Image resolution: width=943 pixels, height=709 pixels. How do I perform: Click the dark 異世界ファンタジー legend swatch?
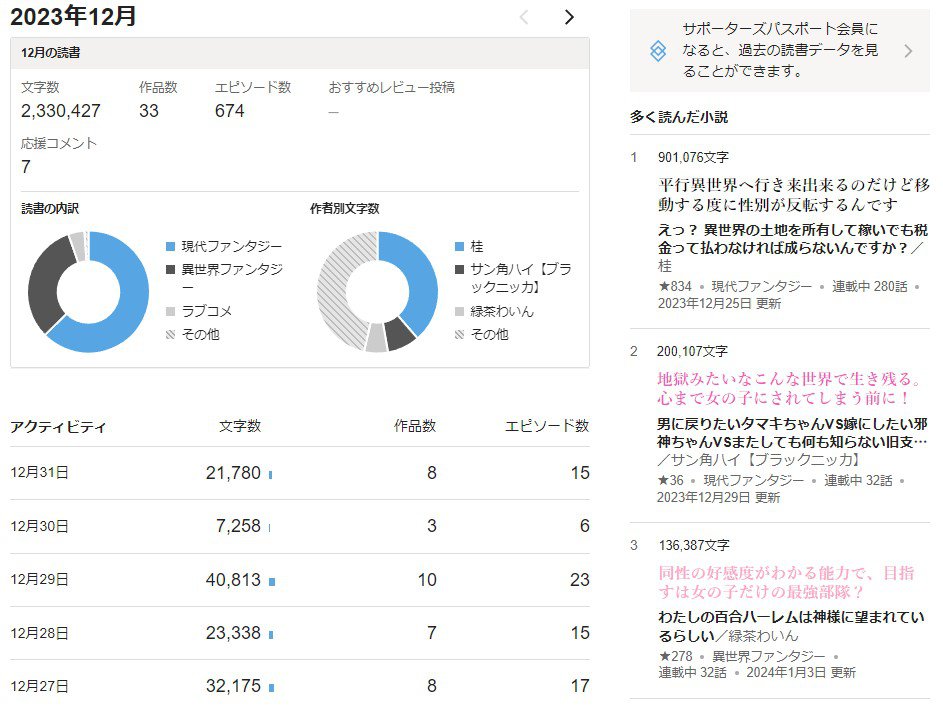click(x=170, y=269)
